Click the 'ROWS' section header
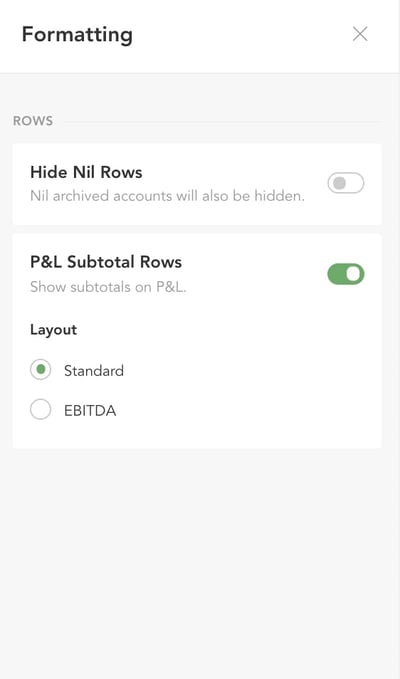Image resolution: width=400 pixels, height=679 pixels. click(x=33, y=121)
